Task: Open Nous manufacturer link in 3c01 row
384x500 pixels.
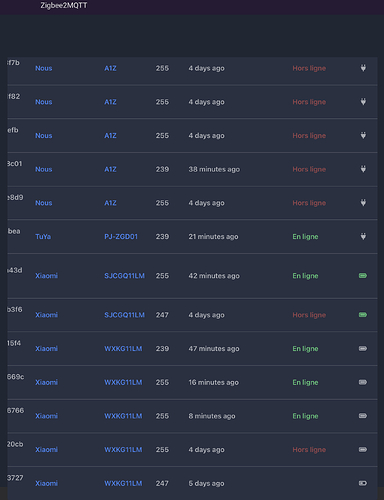Action: 44,169
